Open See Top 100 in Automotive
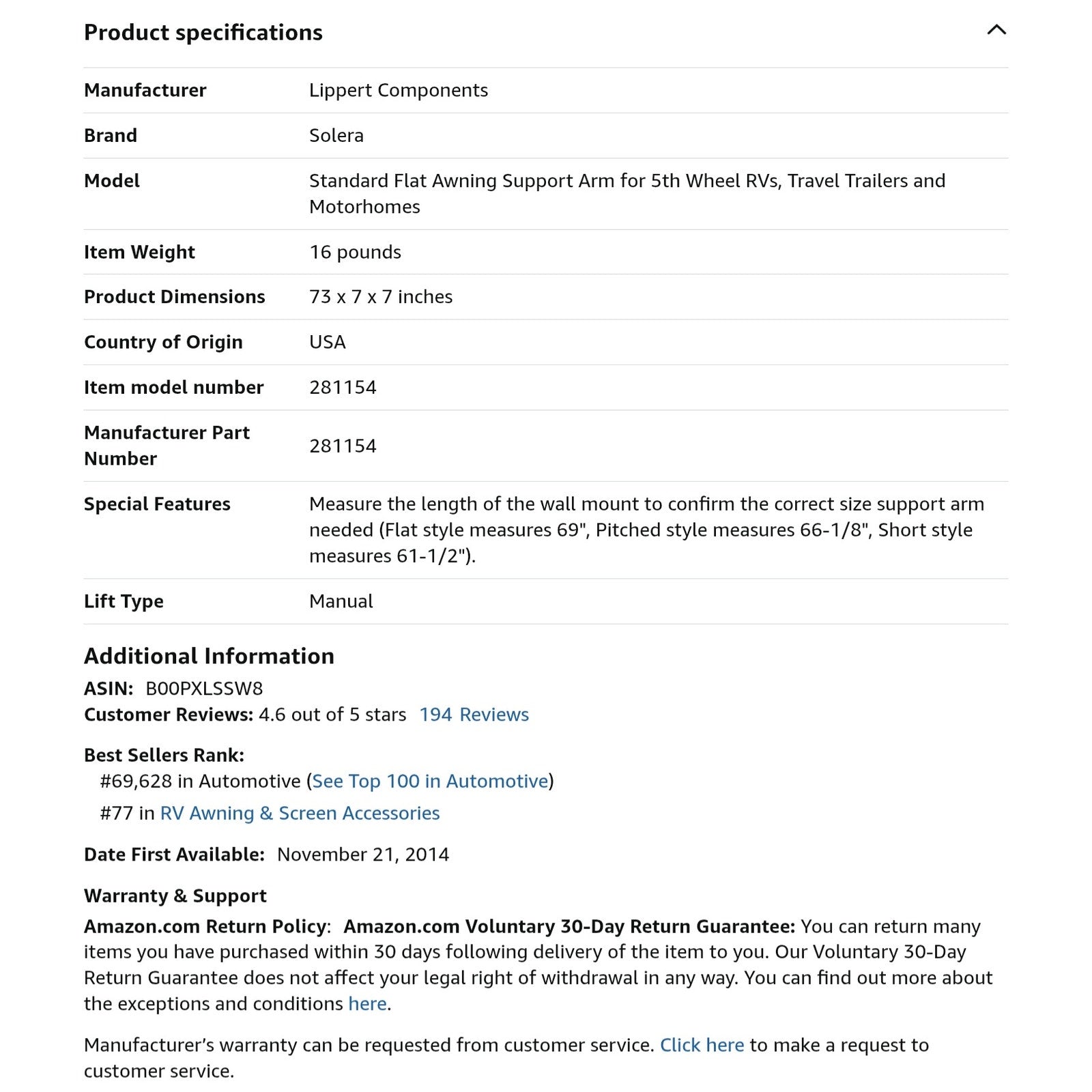 (x=430, y=781)
